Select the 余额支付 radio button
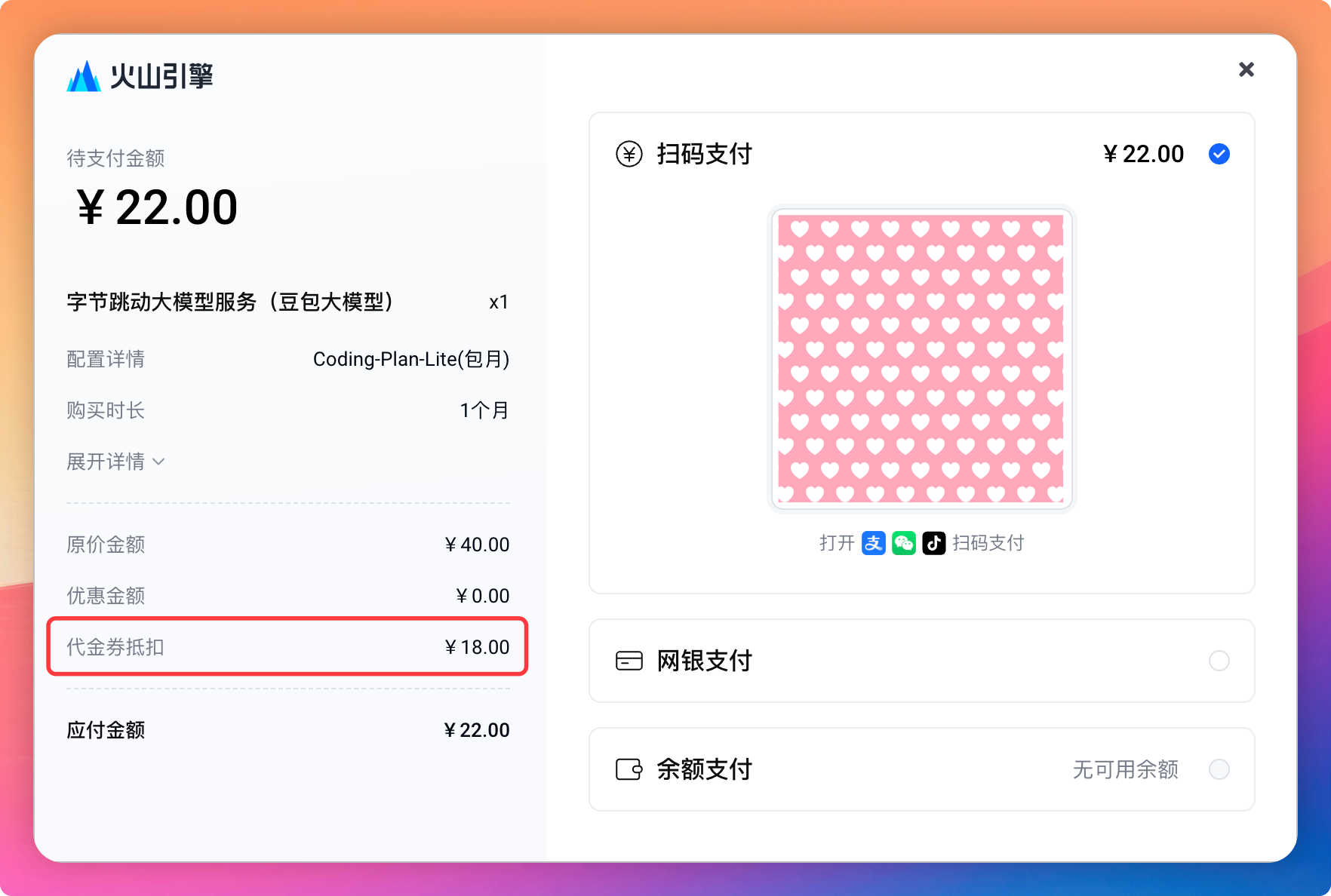 (x=1219, y=769)
